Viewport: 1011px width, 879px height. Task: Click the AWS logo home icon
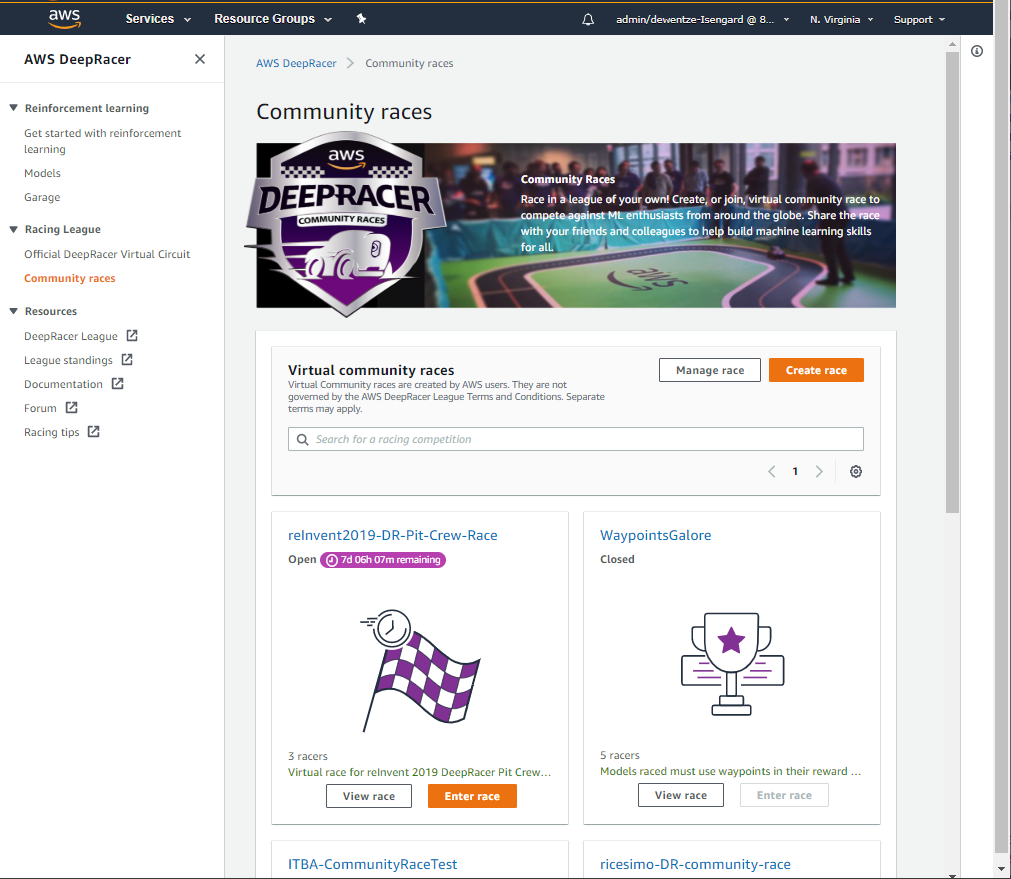click(64, 18)
